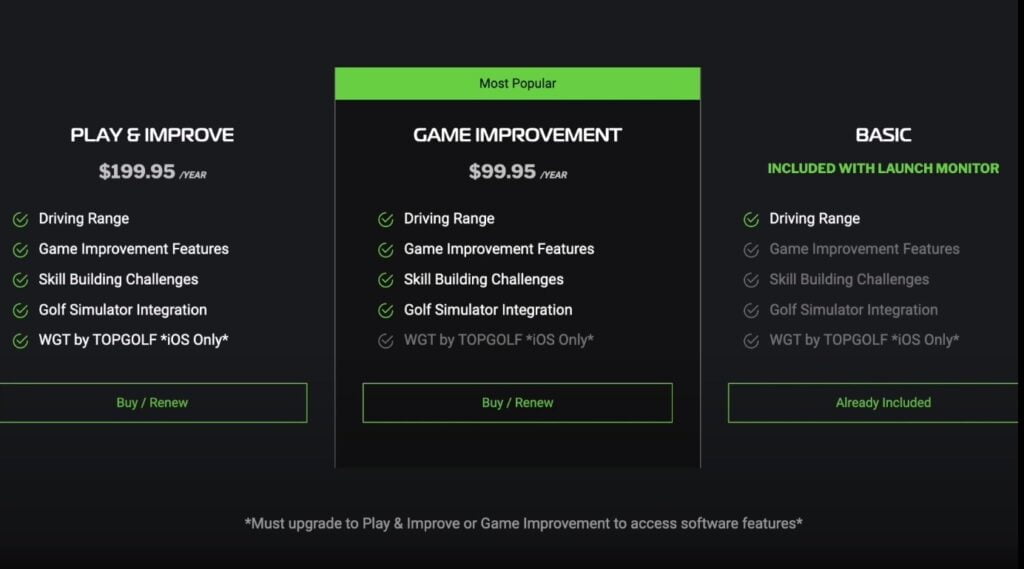The width and height of the screenshot is (1024, 569).
Task: Click Buy / Renew under Game Improvement
Action: pyautogui.click(x=517, y=402)
